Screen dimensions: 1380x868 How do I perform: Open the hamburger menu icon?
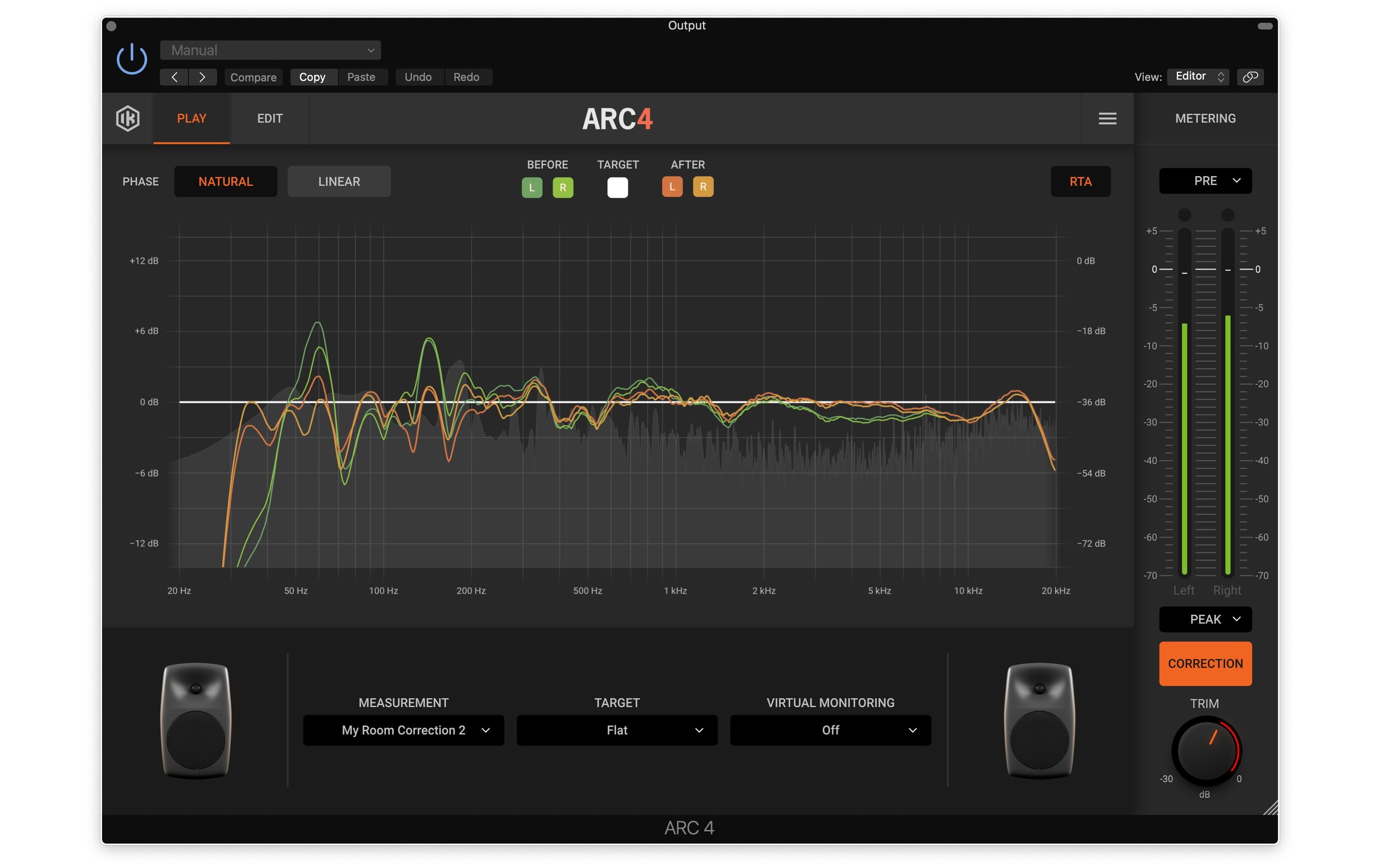(x=1107, y=119)
